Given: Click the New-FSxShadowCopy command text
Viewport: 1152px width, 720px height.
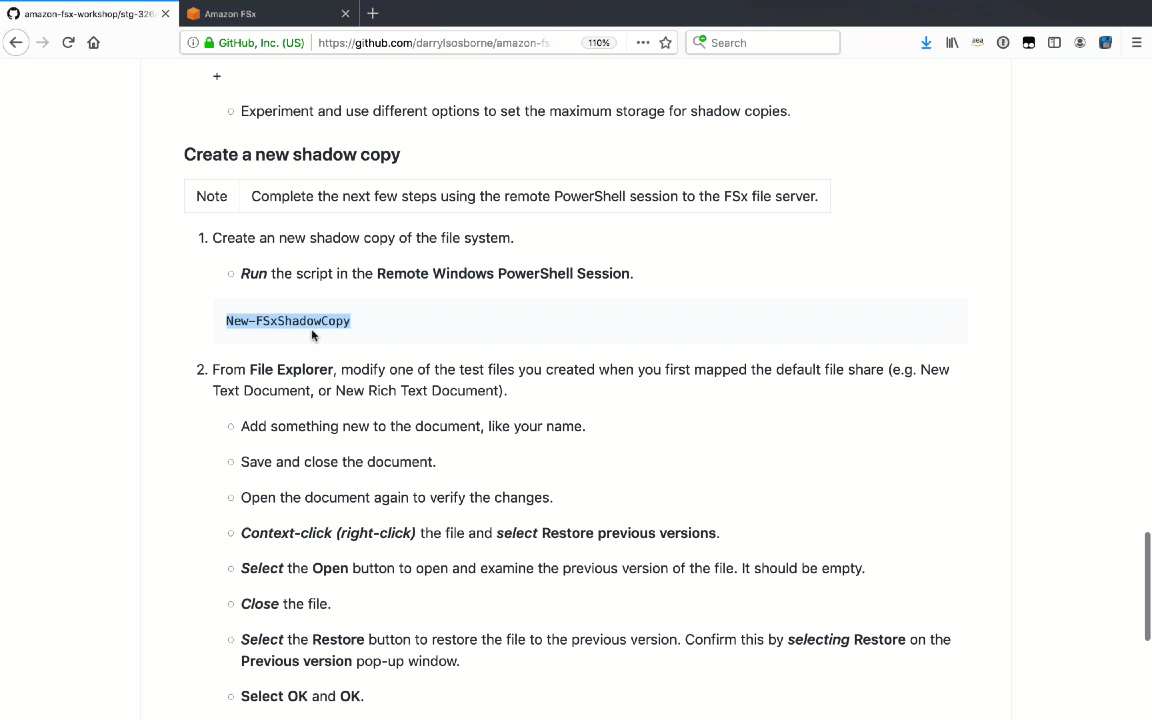Looking at the screenshot, I should (288, 320).
